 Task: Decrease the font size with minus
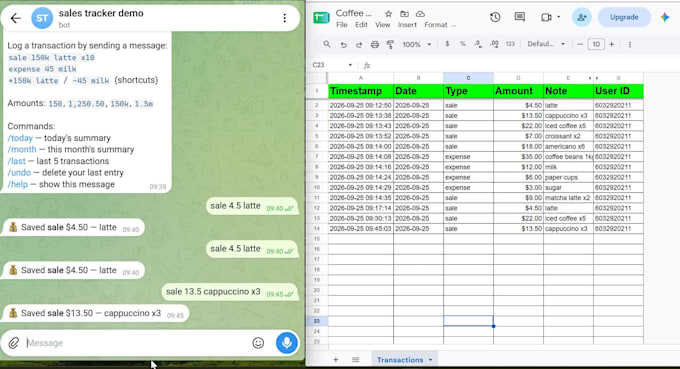point(580,44)
